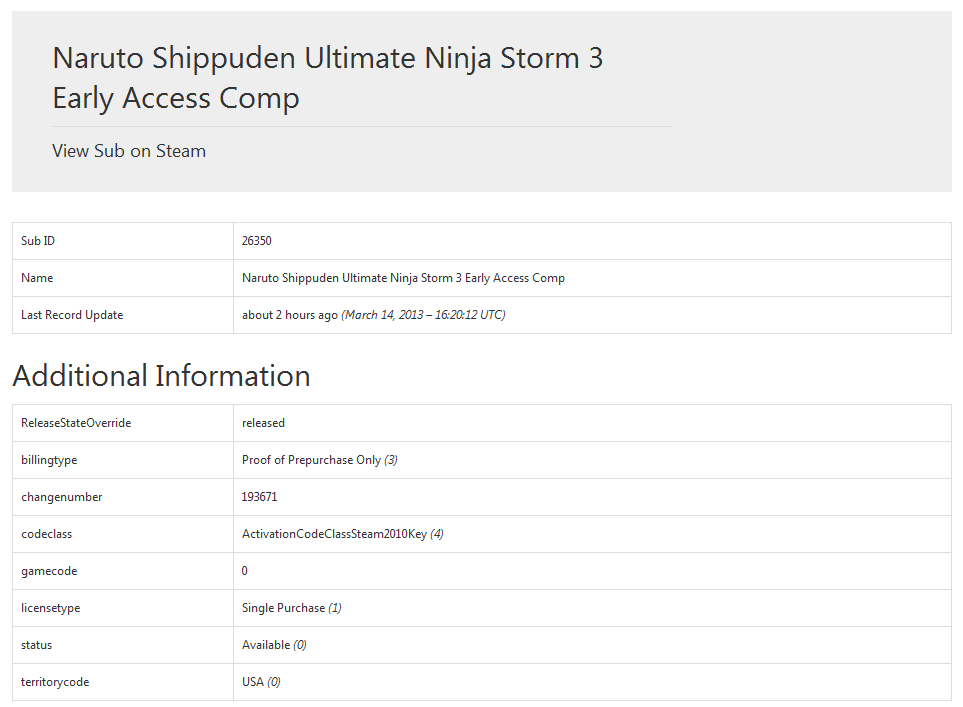Click the Last Record Update label
Screen dimensions: 963x707
click(72, 315)
